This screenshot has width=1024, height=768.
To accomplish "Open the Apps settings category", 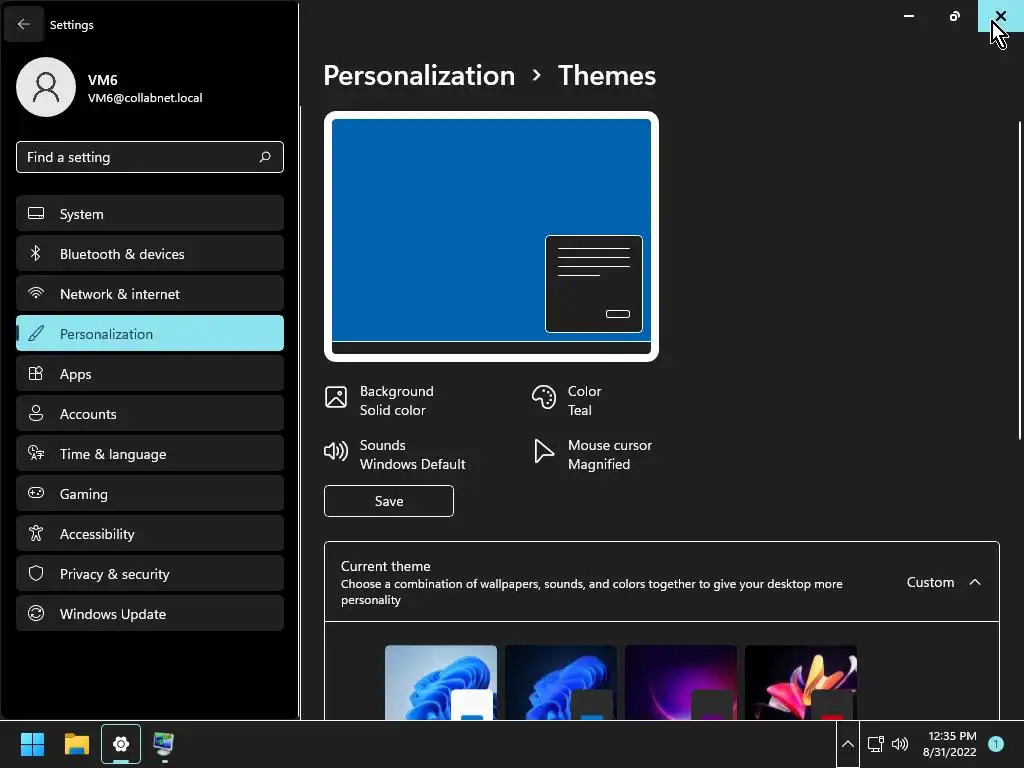I will (150, 374).
